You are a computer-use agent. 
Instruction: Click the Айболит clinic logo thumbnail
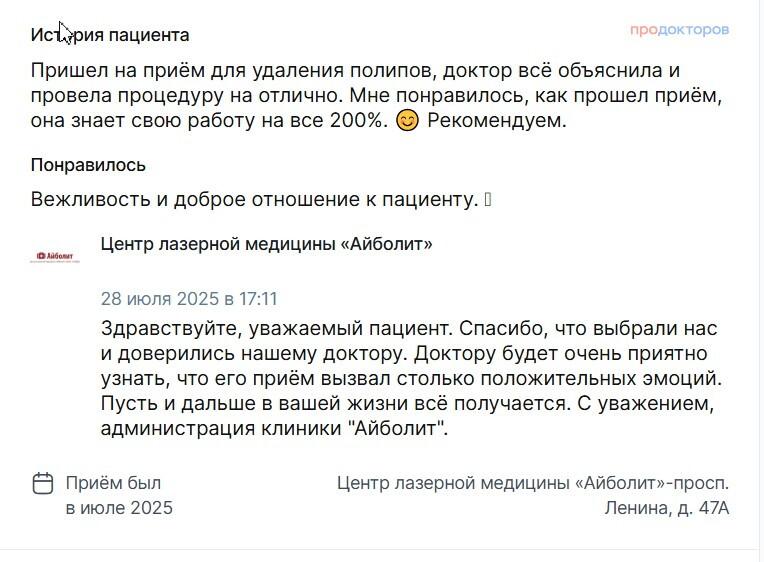pyautogui.click(x=55, y=257)
